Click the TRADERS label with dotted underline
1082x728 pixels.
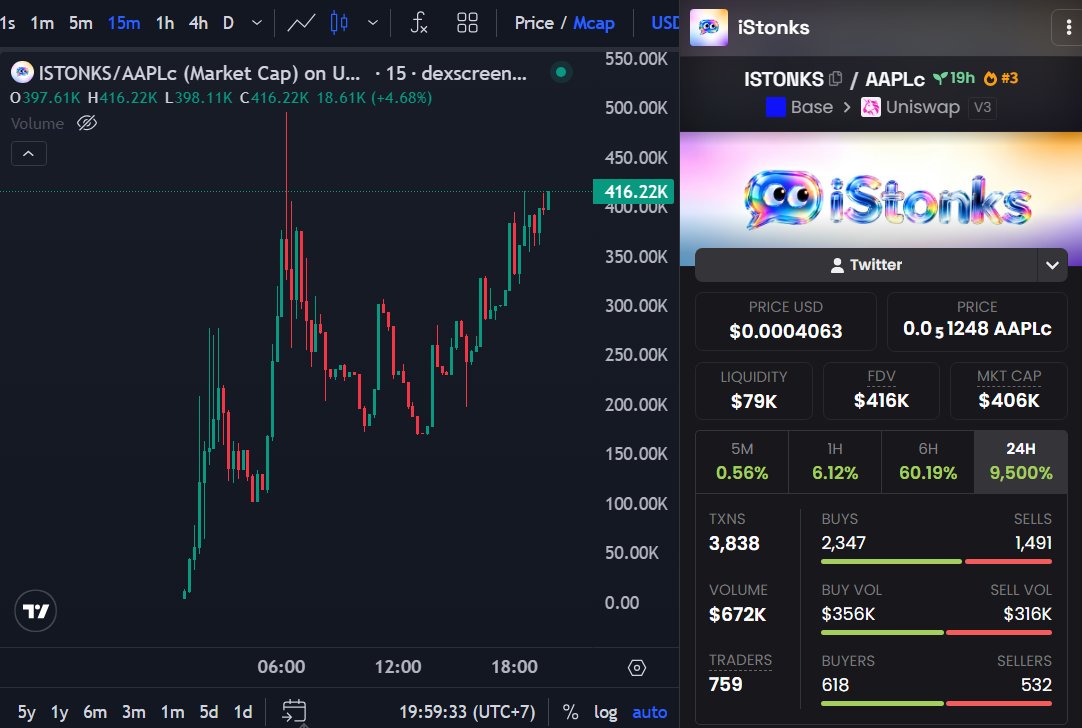point(740,660)
